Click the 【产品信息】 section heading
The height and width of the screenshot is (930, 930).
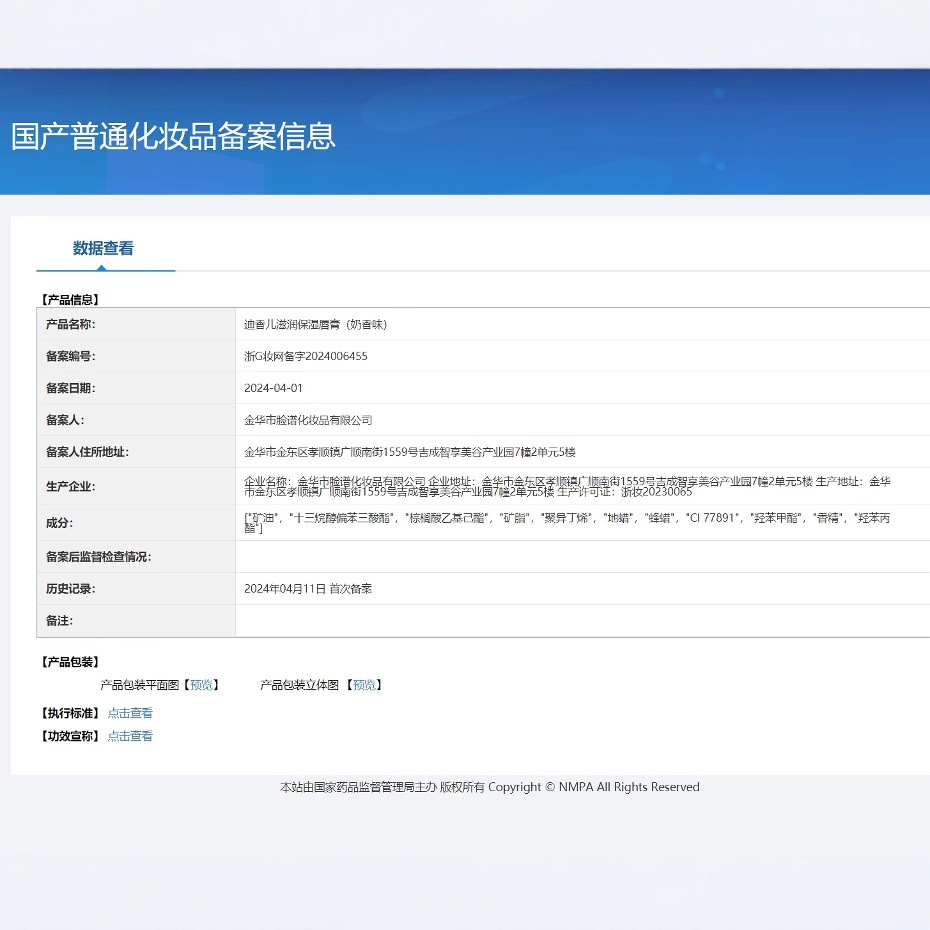tap(69, 300)
